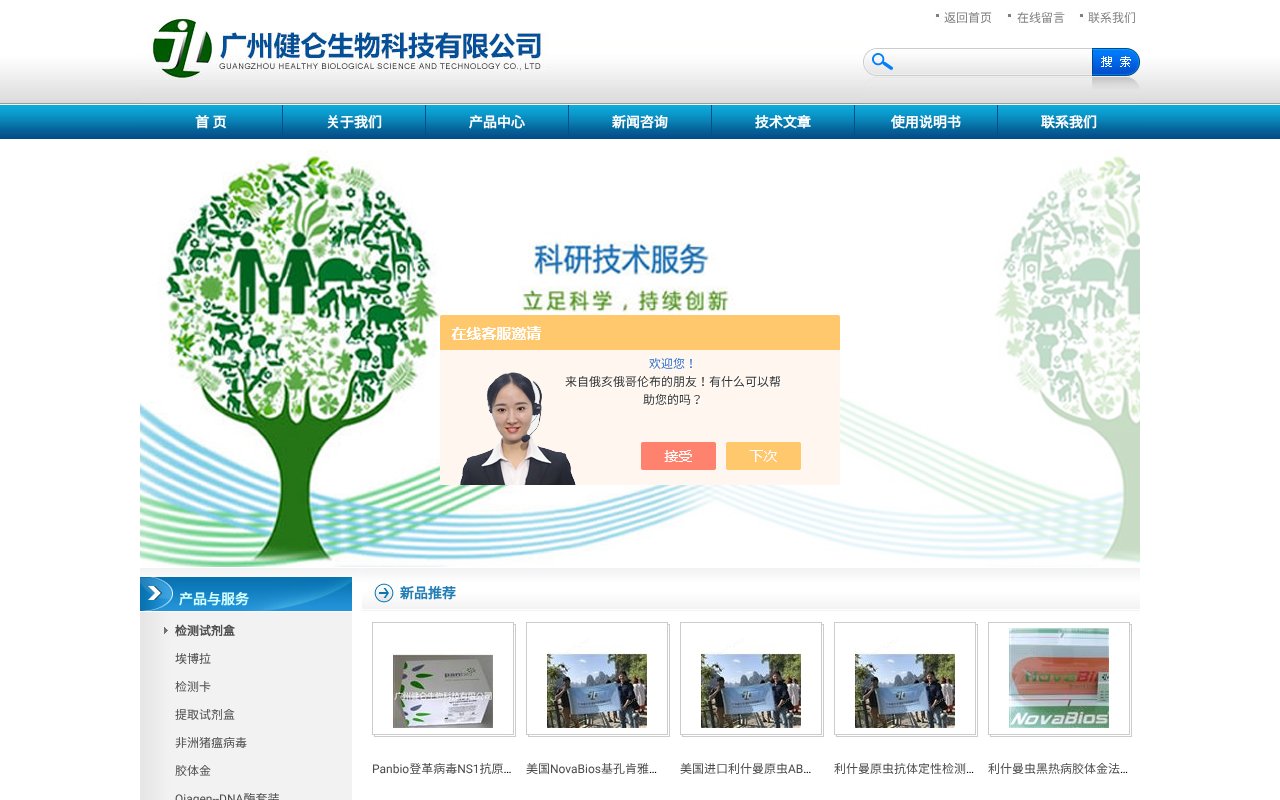The image size is (1280, 800).
Task: Click the magnifying glass search icon
Action: 881,61
